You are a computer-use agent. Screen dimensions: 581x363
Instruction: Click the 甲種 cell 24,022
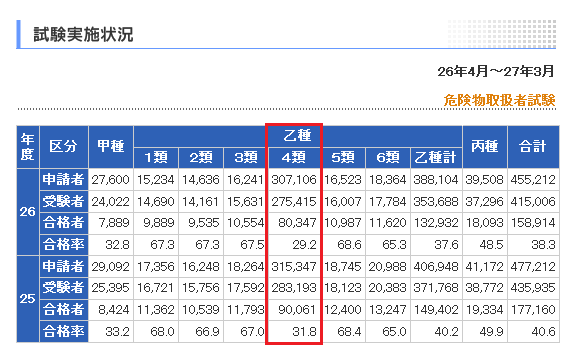click(111, 202)
